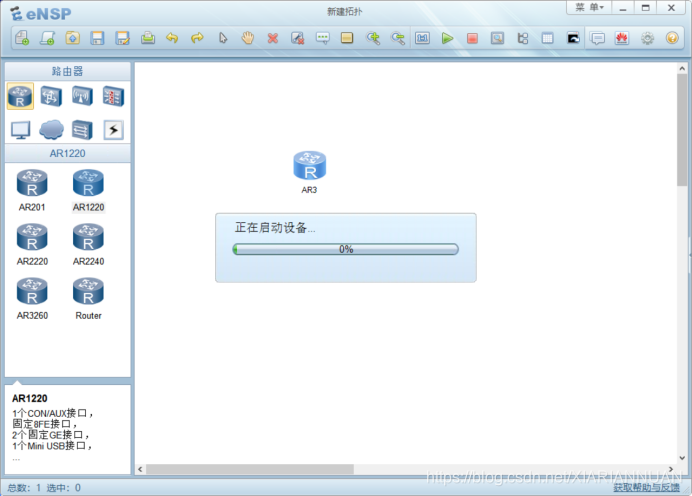Zoom in on the topology
The image size is (692, 496).
(373, 38)
